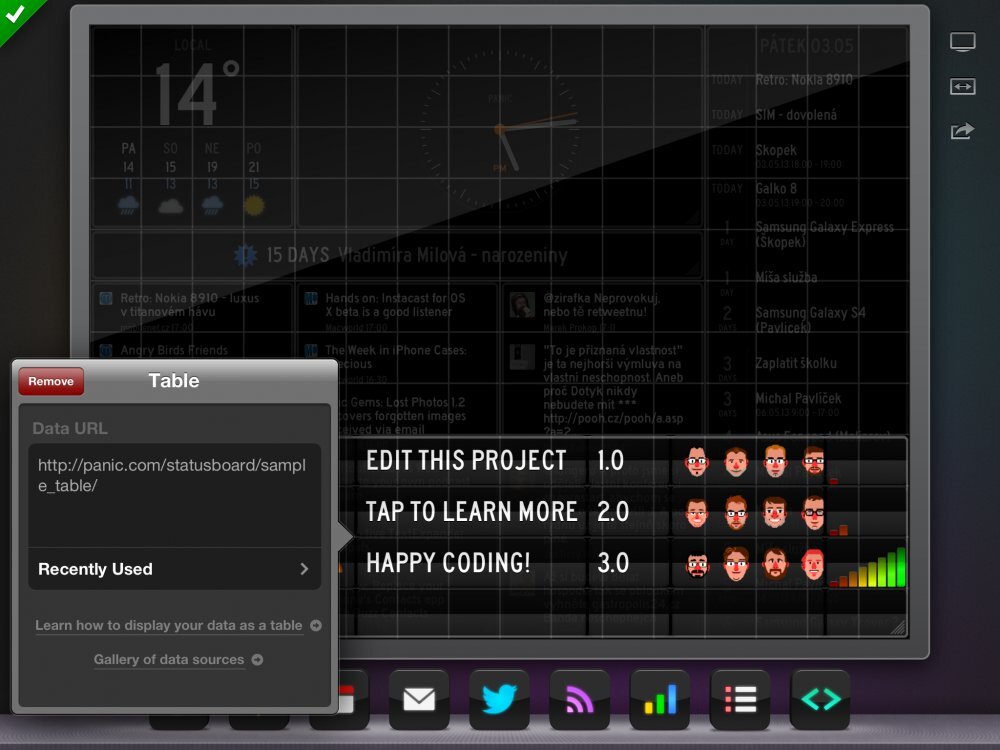Select the Mail widget icon
The height and width of the screenshot is (750, 1000).
pos(419,699)
